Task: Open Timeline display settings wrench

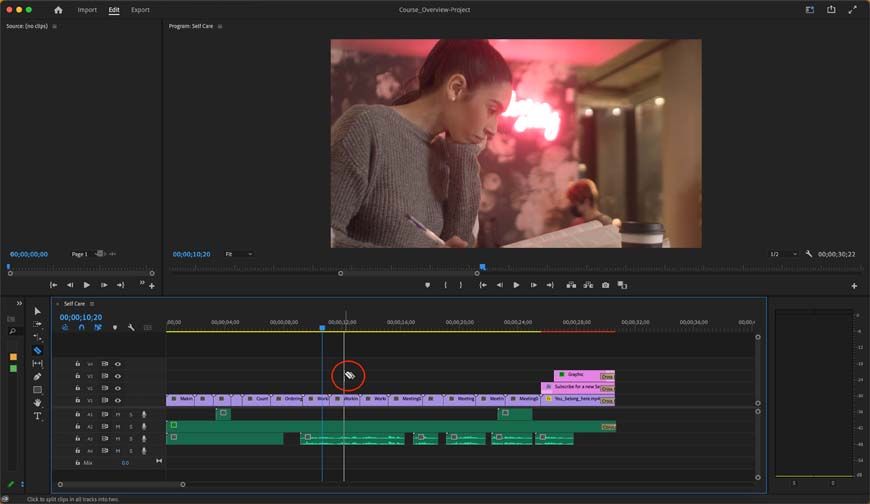Action: 131,327
